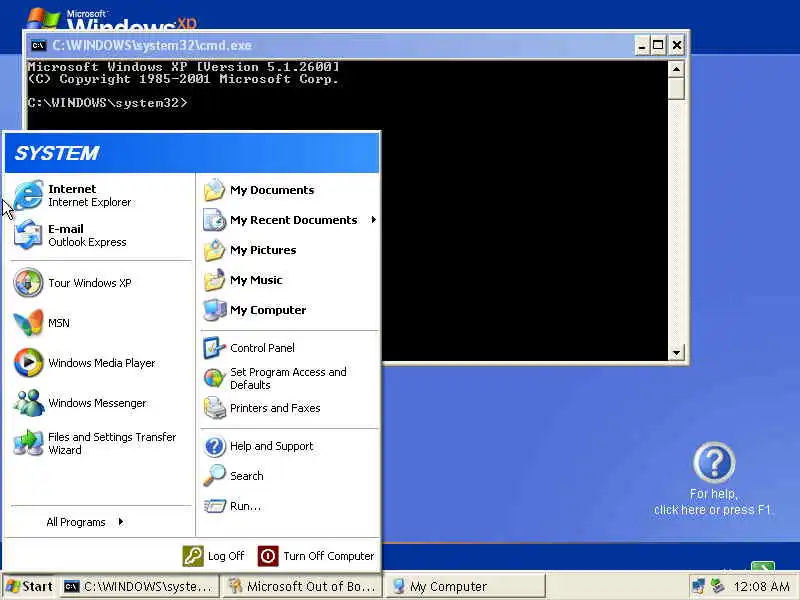Open the Printers and Faxes icon

tap(214, 408)
